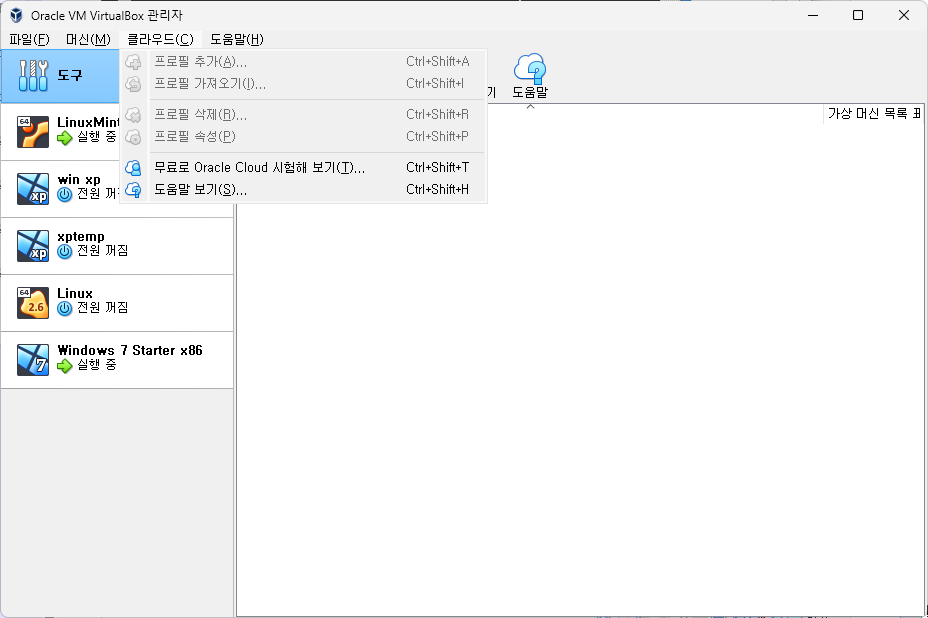This screenshot has height=618, width=928.
Task: Click the tools wrench and screwdriver icon
Action: pos(33,76)
